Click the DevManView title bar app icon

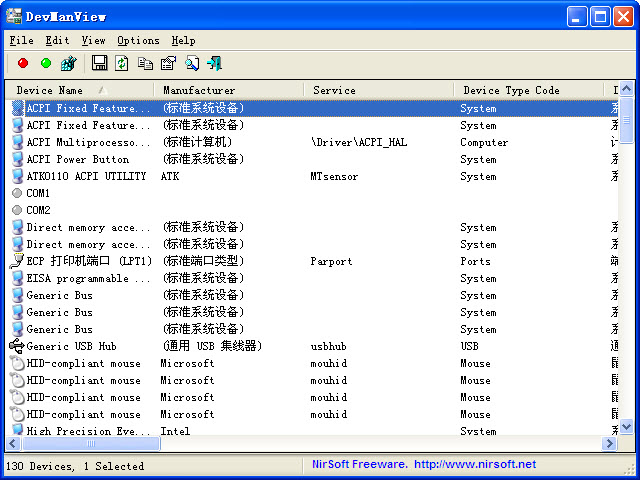pyautogui.click(x=14, y=16)
